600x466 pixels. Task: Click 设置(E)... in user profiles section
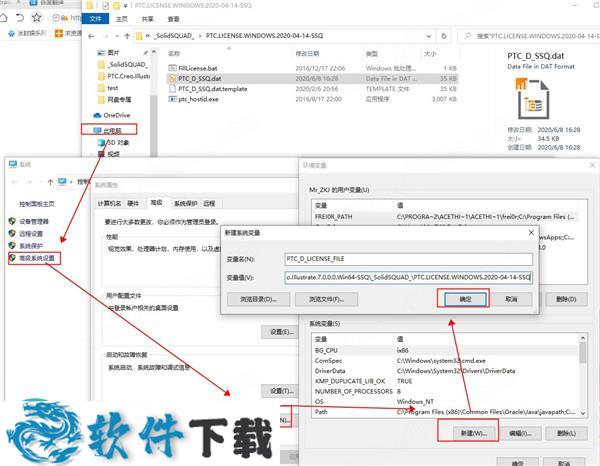click(282, 332)
